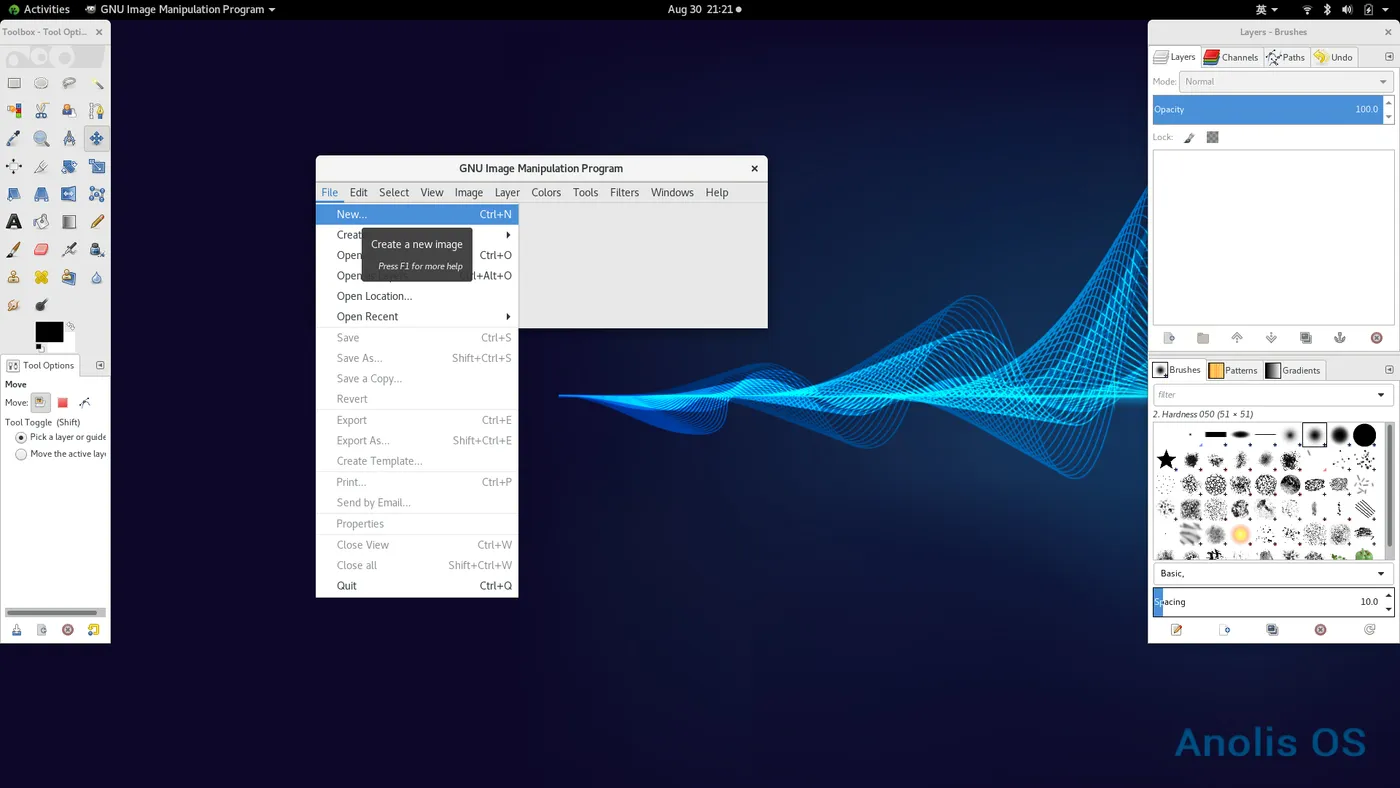
Task: Select the Zoom magnifier tool
Action: pyautogui.click(x=41, y=139)
